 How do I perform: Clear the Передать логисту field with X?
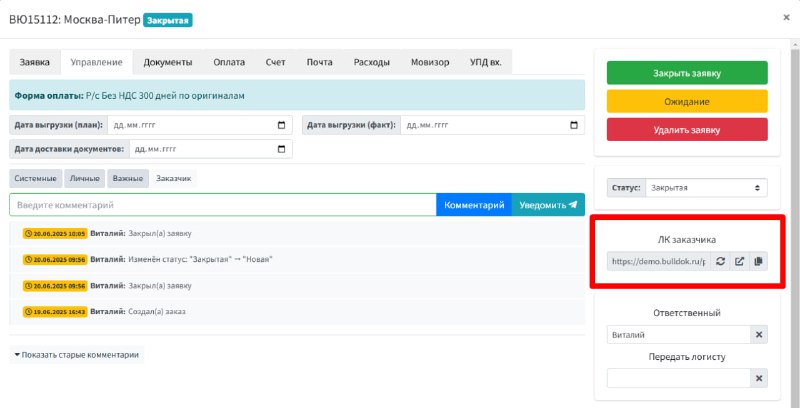tap(759, 378)
